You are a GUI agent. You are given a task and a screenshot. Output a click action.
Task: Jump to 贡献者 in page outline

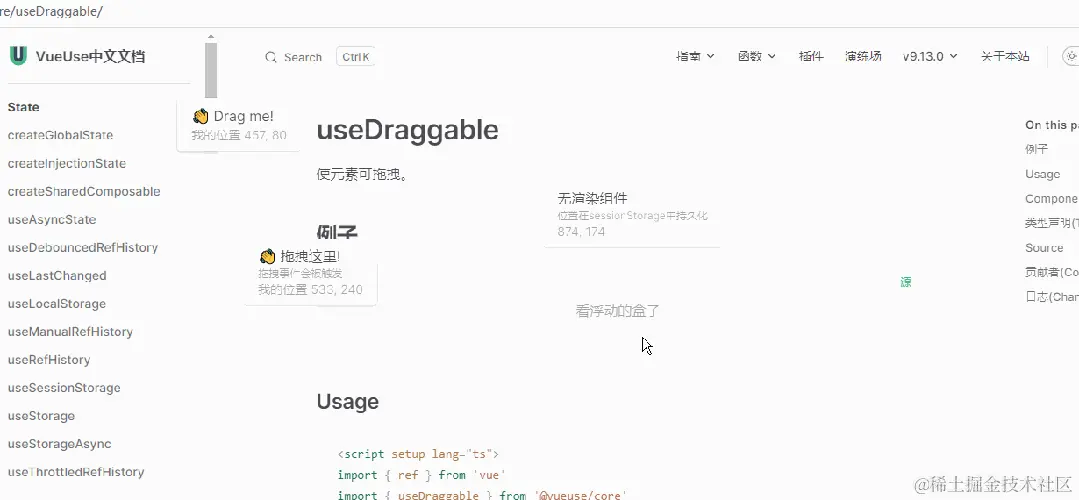point(1052,272)
